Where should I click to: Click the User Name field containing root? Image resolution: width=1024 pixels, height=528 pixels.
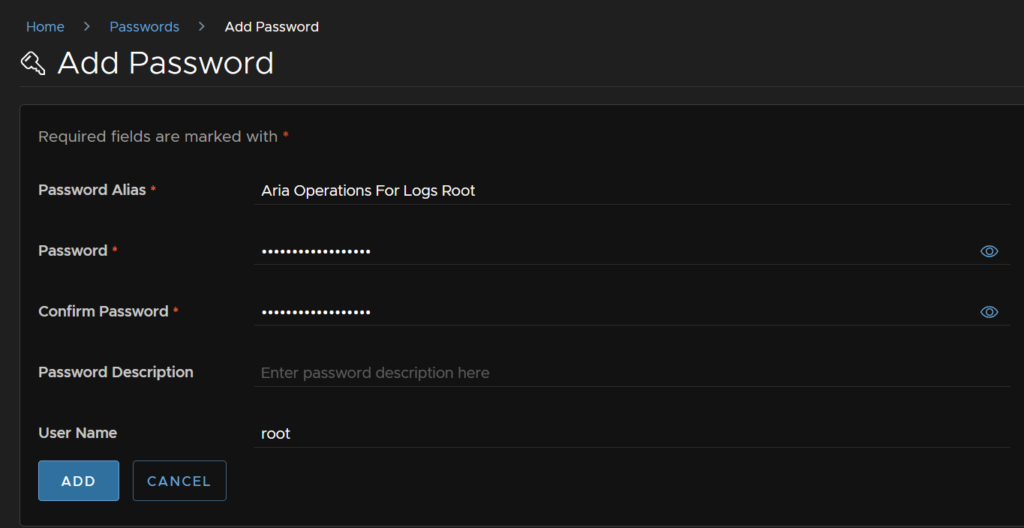[632, 434]
